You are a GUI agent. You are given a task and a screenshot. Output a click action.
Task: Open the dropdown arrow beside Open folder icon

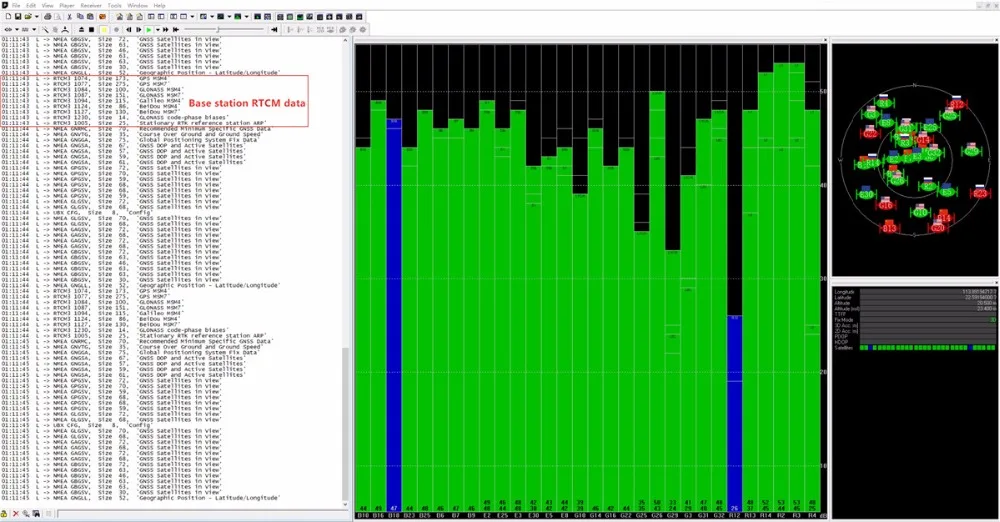[x=36, y=17]
